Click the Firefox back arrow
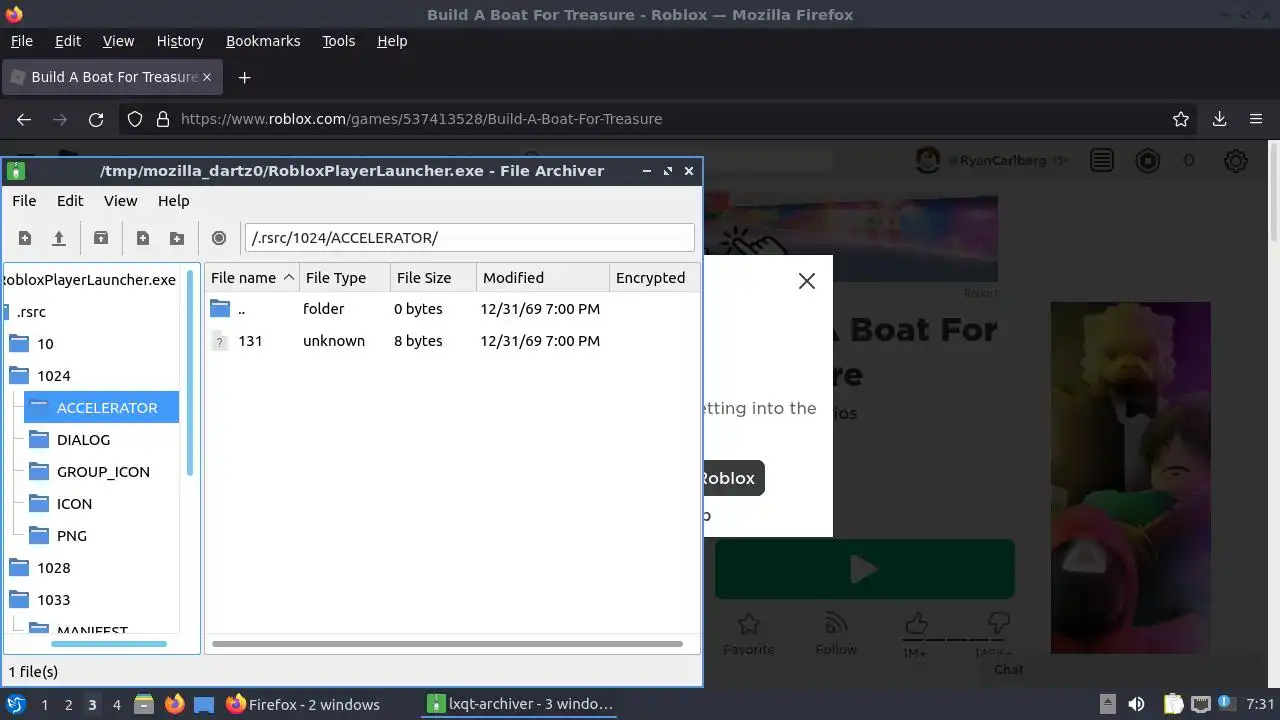The height and width of the screenshot is (720, 1280). coord(24,119)
